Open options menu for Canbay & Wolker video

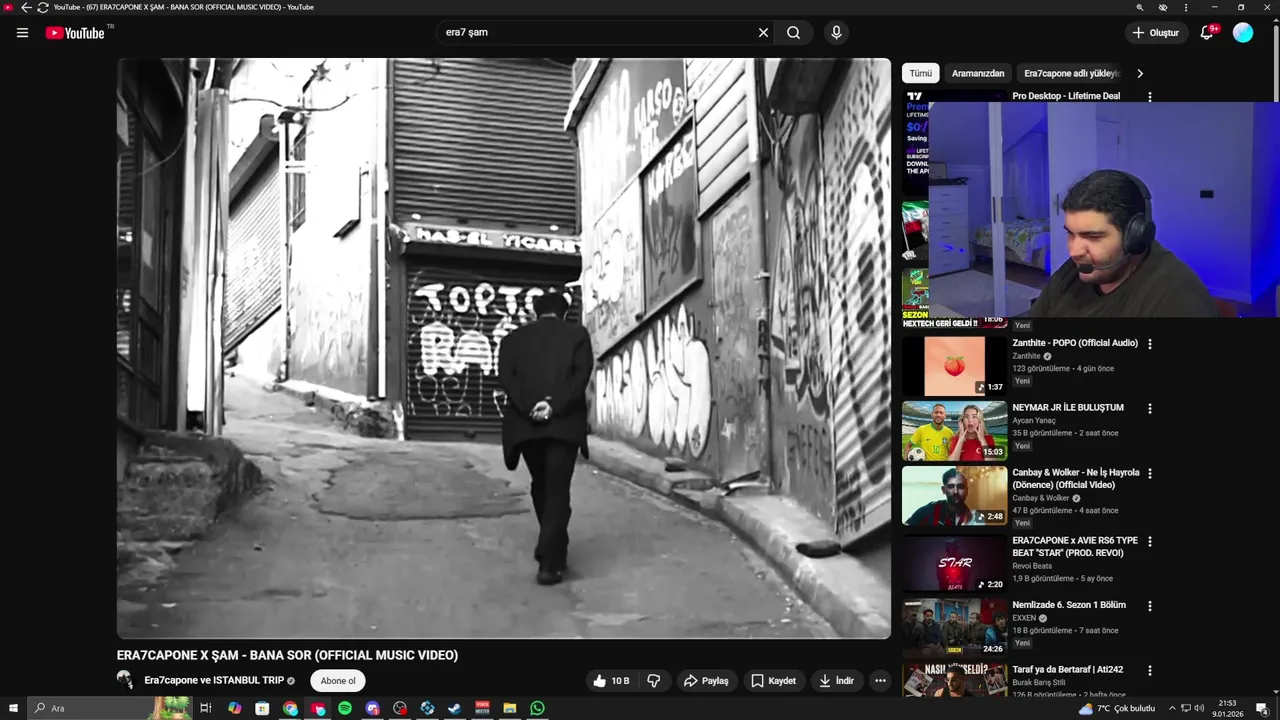pyautogui.click(x=1150, y=473)
